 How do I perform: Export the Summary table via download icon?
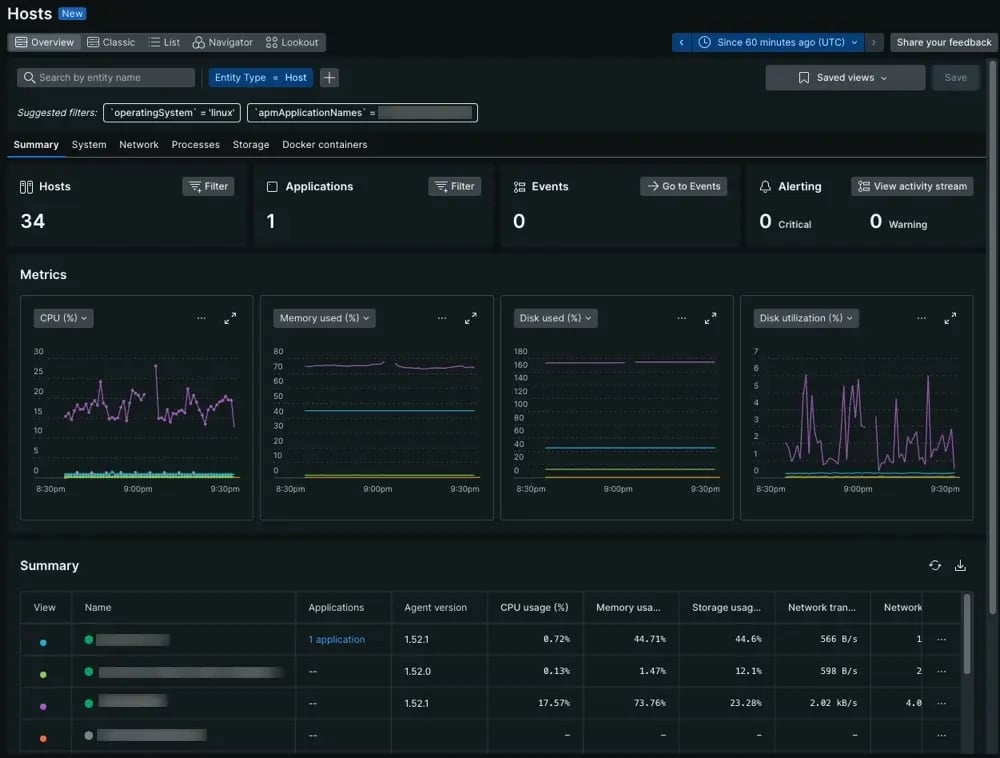960,565
